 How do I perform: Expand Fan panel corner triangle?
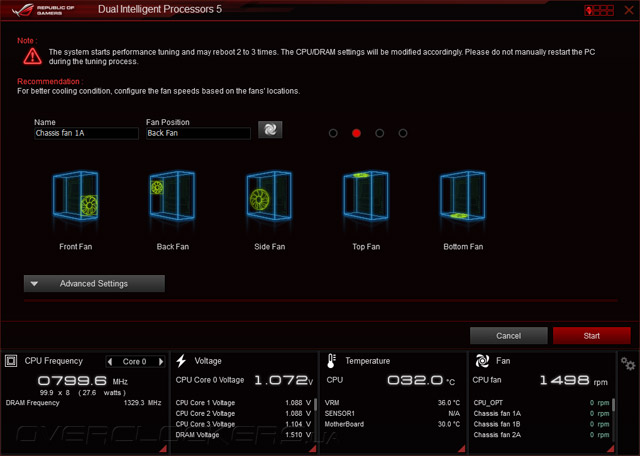pos(611,449)
